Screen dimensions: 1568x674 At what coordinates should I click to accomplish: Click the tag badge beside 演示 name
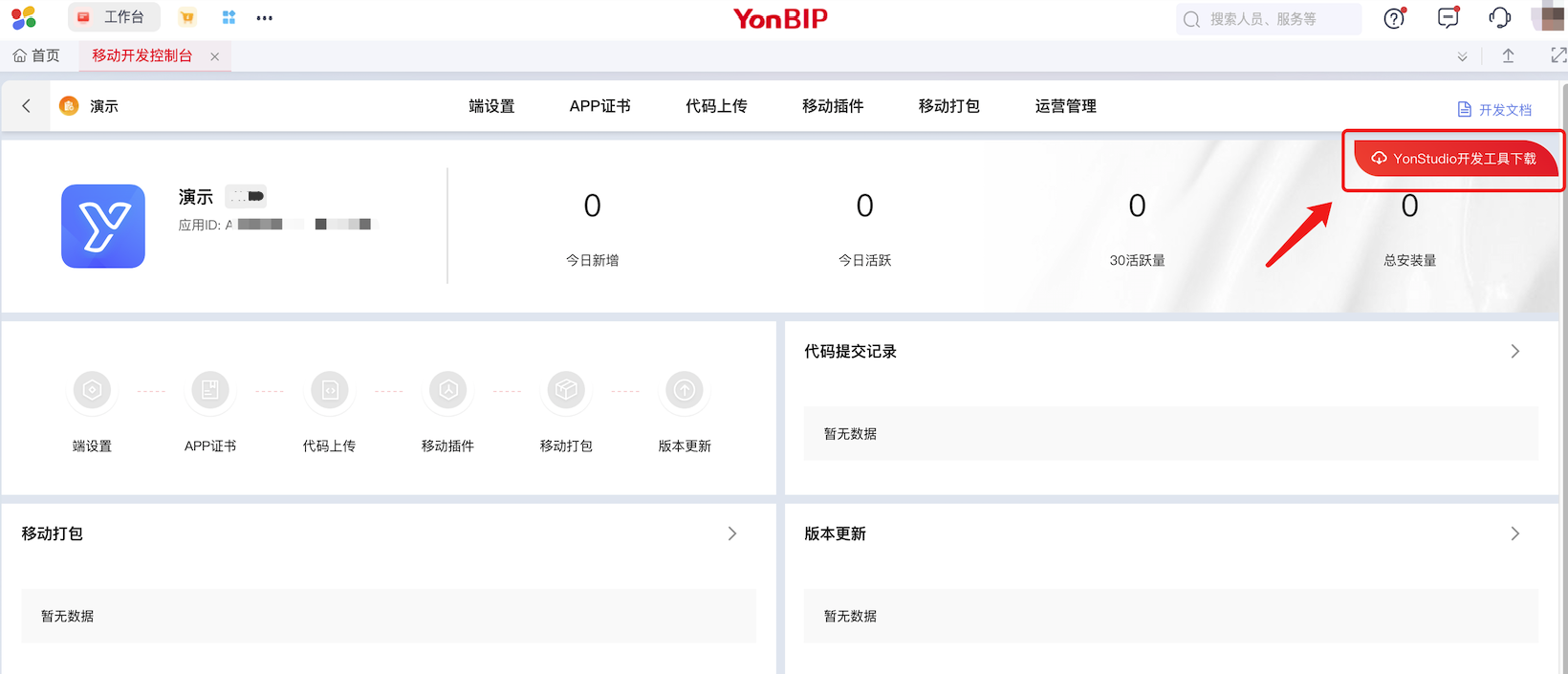(x=246, y=196)
